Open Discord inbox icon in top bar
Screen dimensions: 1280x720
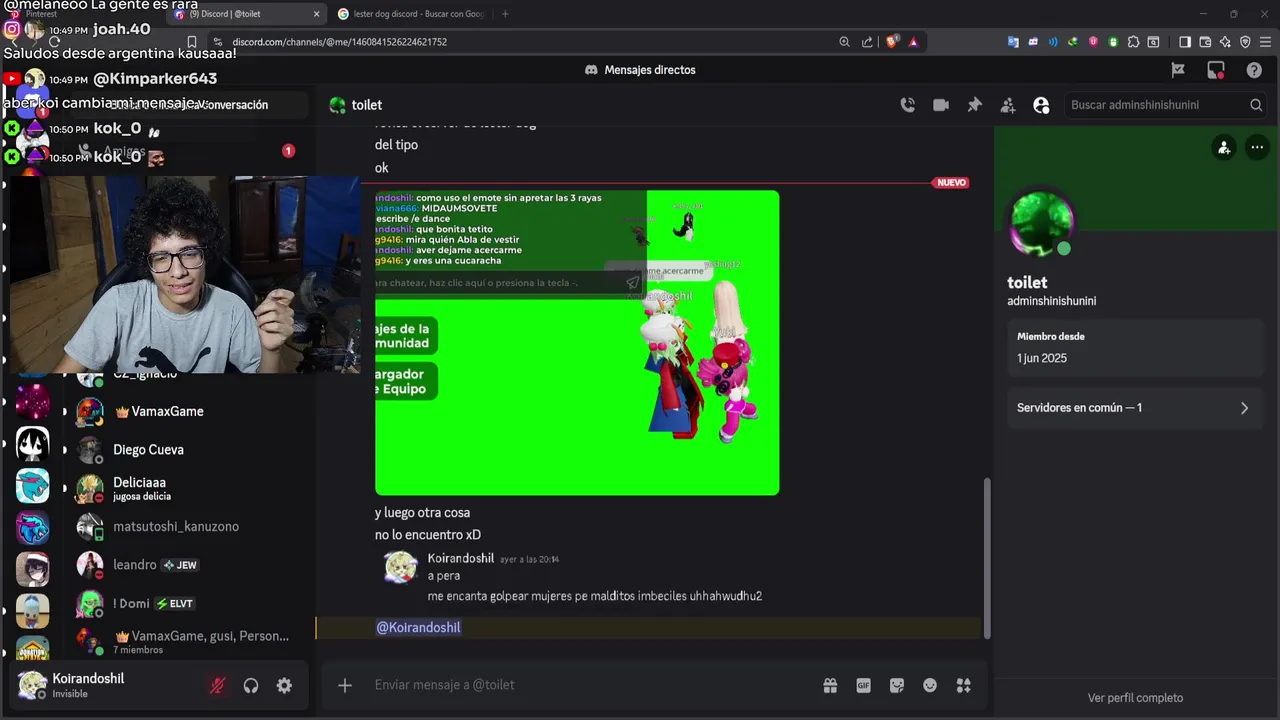(1216, 70)
